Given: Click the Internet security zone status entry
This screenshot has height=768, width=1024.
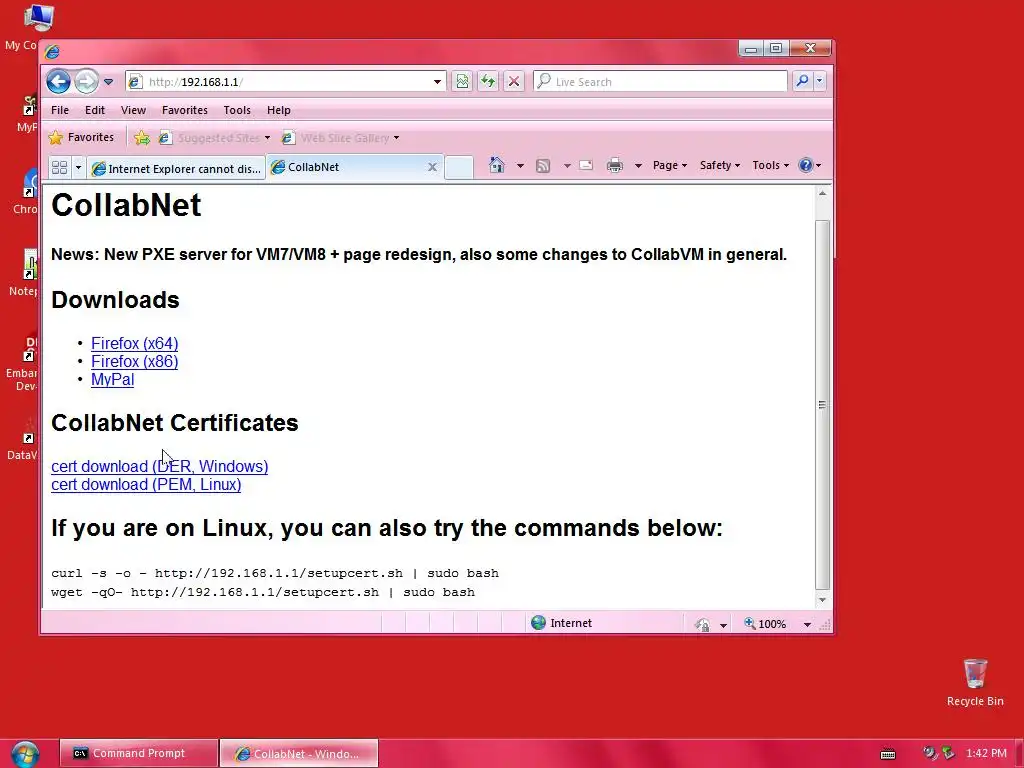Looking at the screenshot, I should [562, 623].
